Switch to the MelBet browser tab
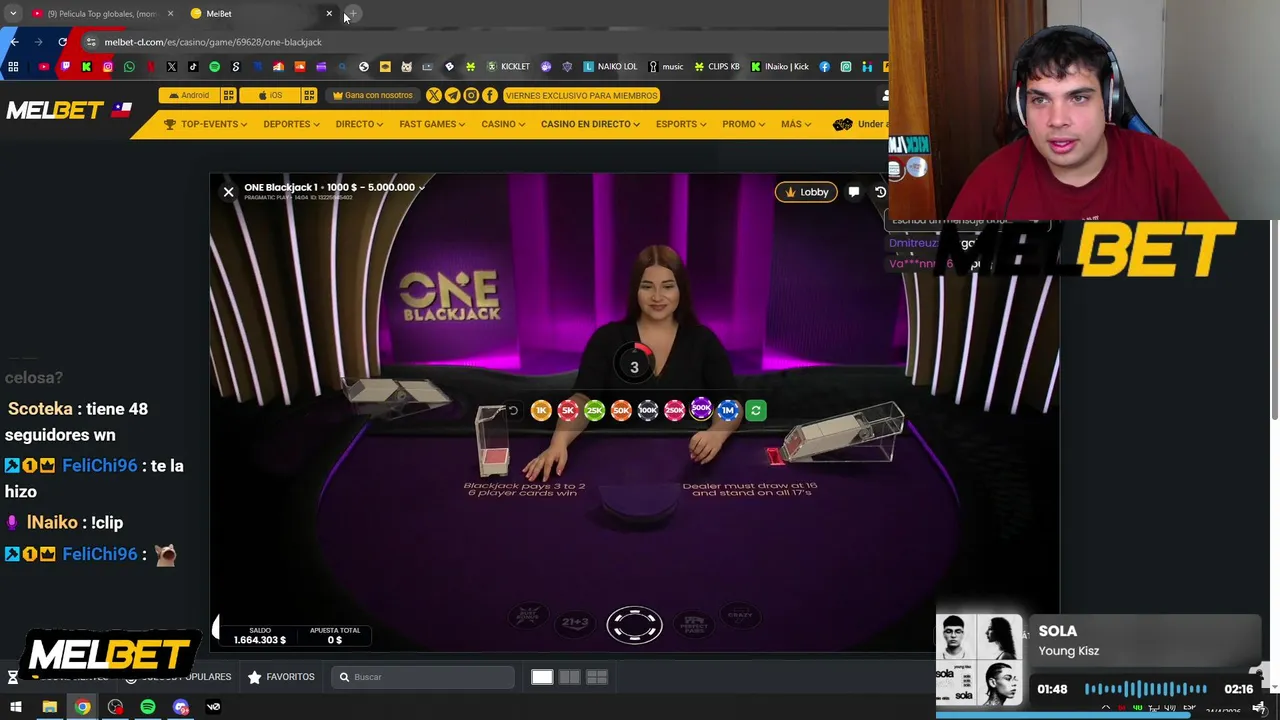 pos(260,13)
